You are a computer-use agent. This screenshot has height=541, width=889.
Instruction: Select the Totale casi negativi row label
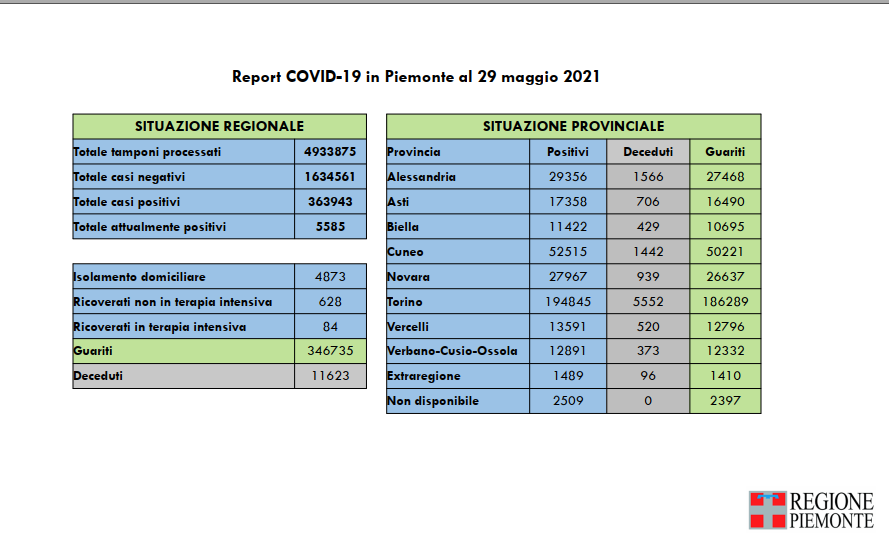[130, 177]
